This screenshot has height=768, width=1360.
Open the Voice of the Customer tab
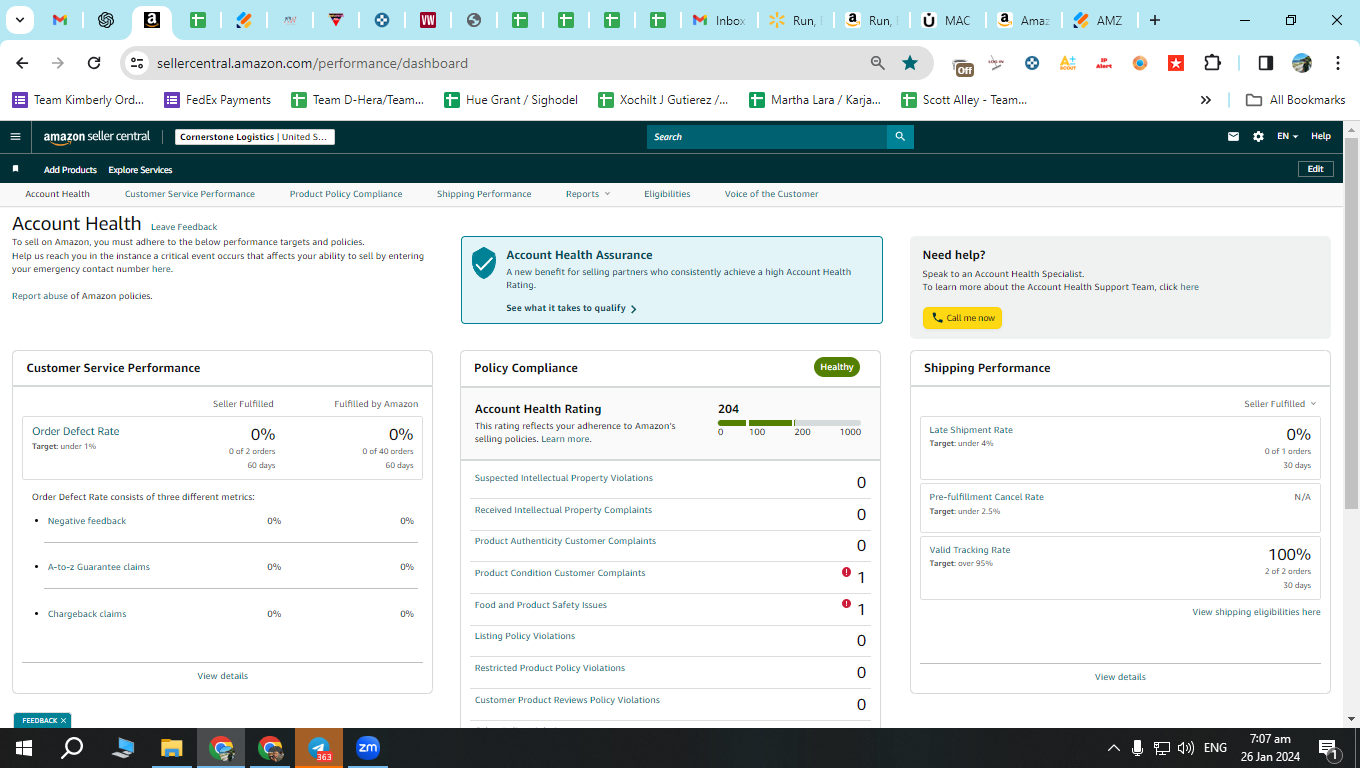[772, 194]
